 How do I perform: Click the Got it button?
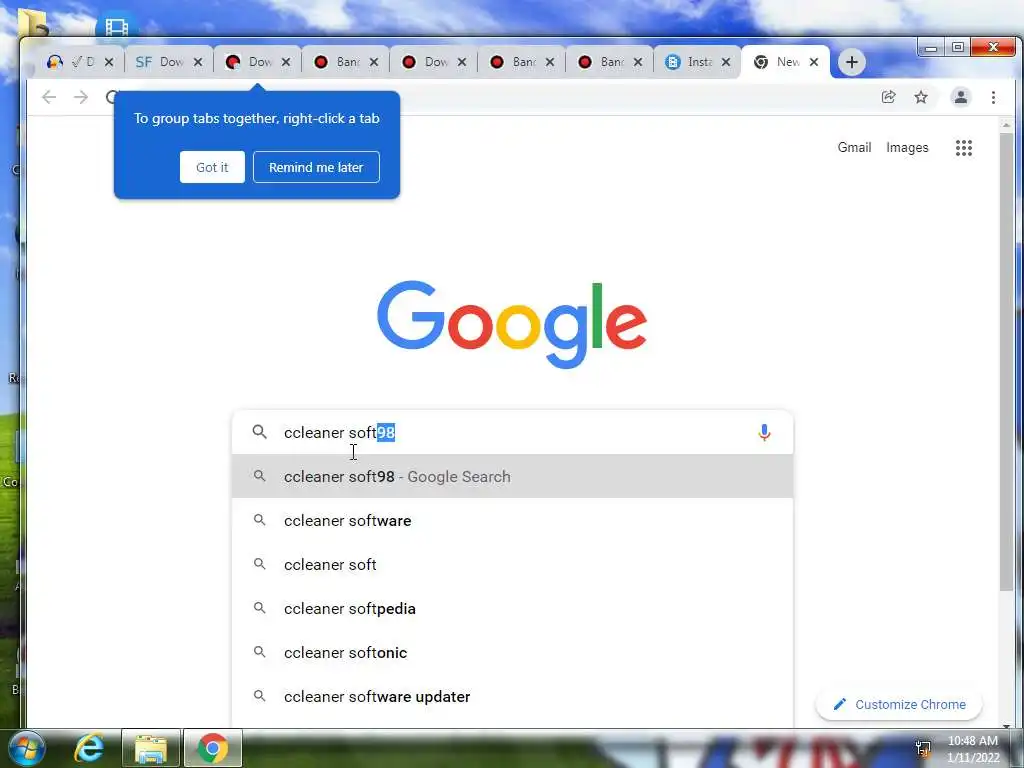(212, 167)
